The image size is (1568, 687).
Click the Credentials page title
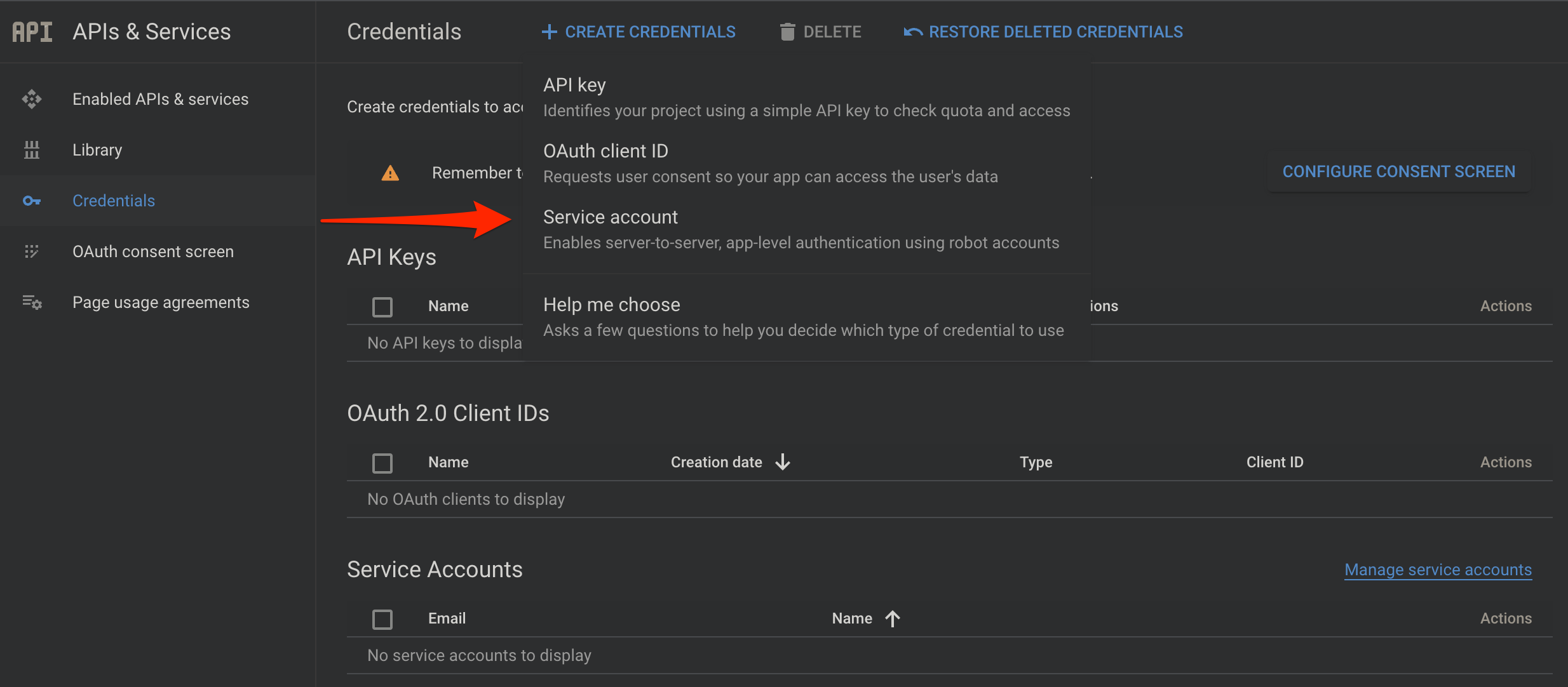pyautogui.click(x=404, y=32)
